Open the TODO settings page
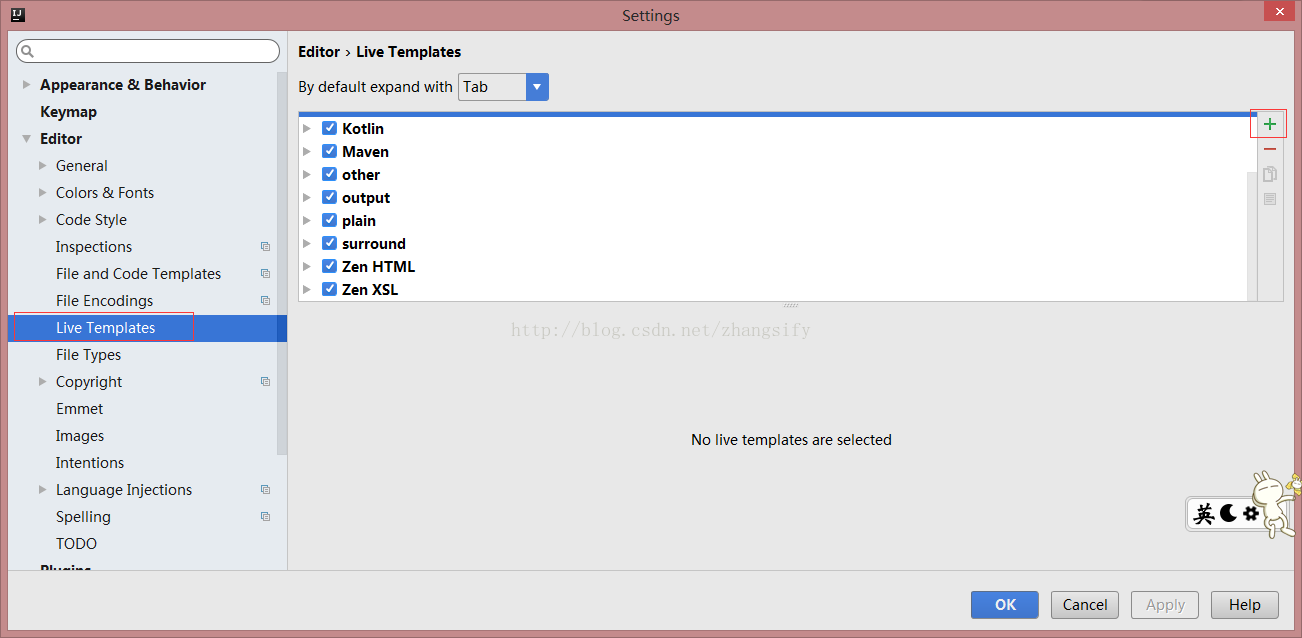Screen dimensions: 1302x638 [x=76, y=544]
